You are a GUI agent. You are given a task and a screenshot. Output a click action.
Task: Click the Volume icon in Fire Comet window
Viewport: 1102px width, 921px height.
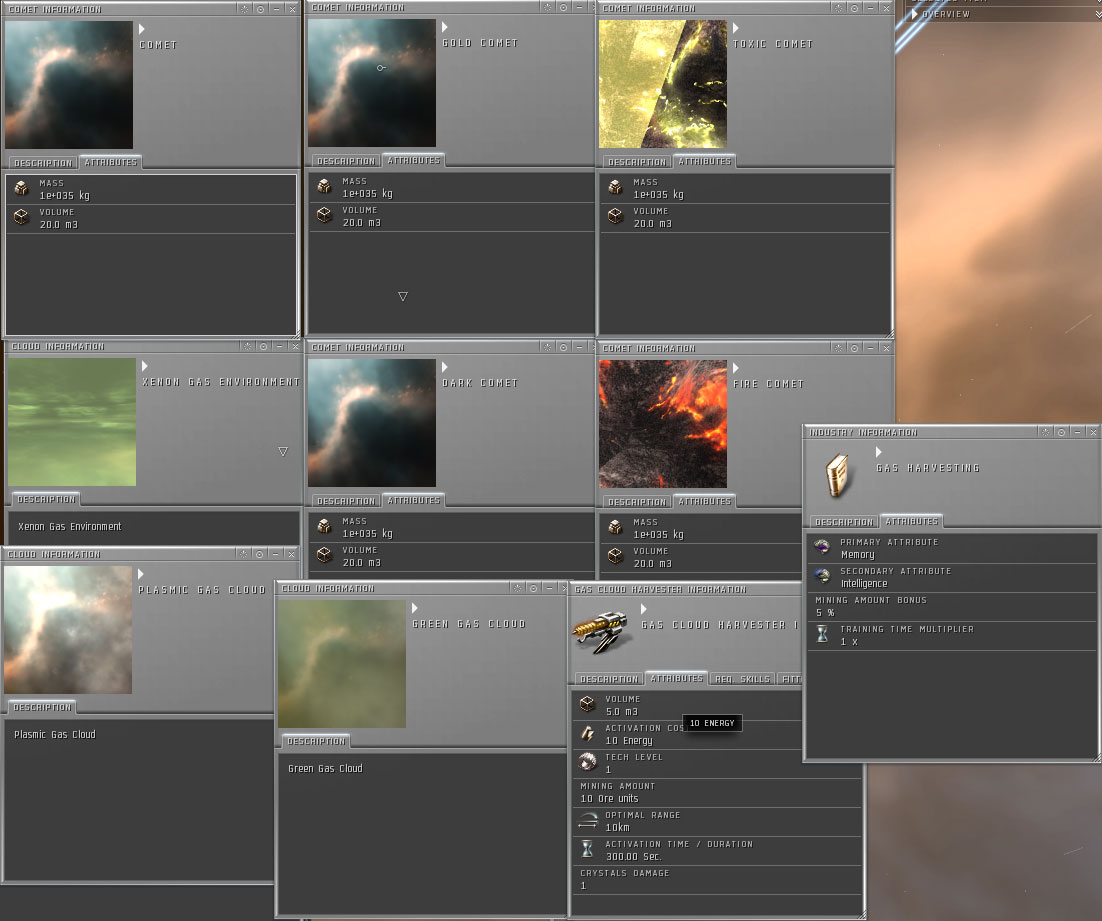[615, 556]
